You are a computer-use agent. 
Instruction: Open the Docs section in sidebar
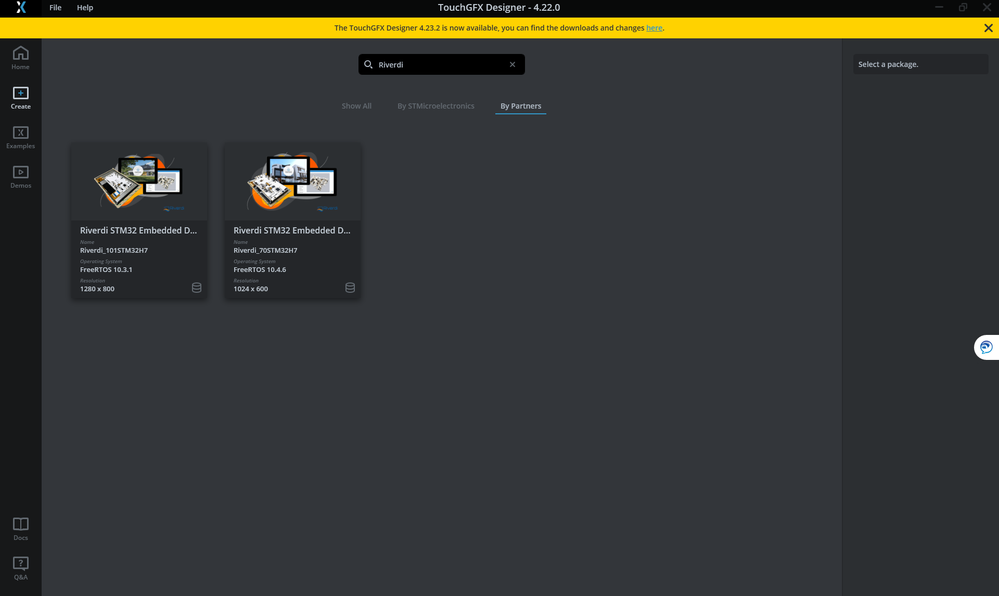[20, 528]
